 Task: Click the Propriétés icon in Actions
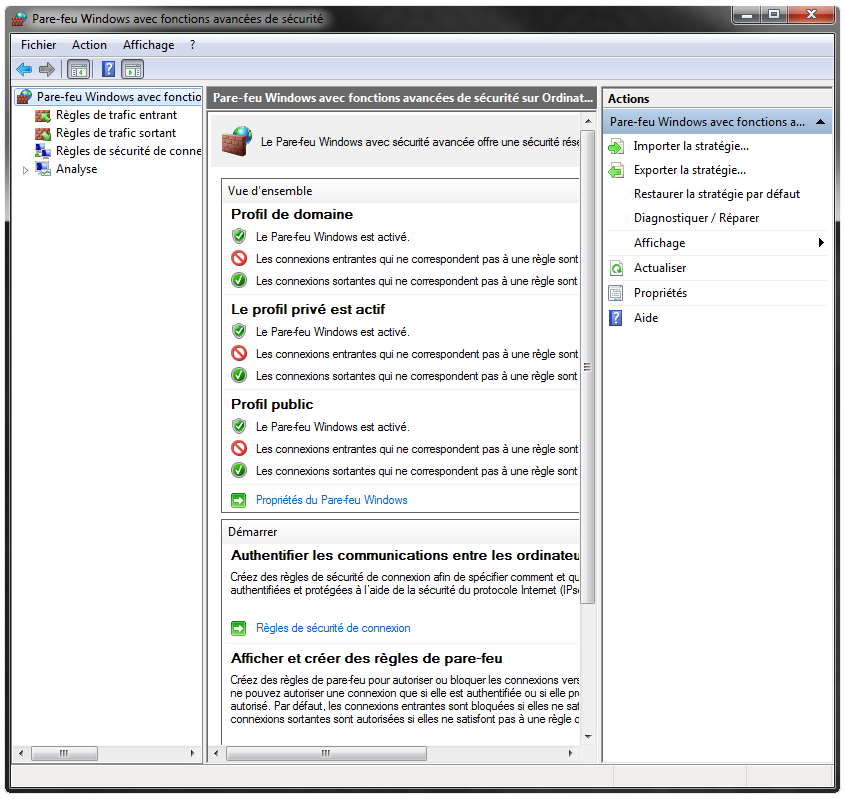(x=615, y=293)
